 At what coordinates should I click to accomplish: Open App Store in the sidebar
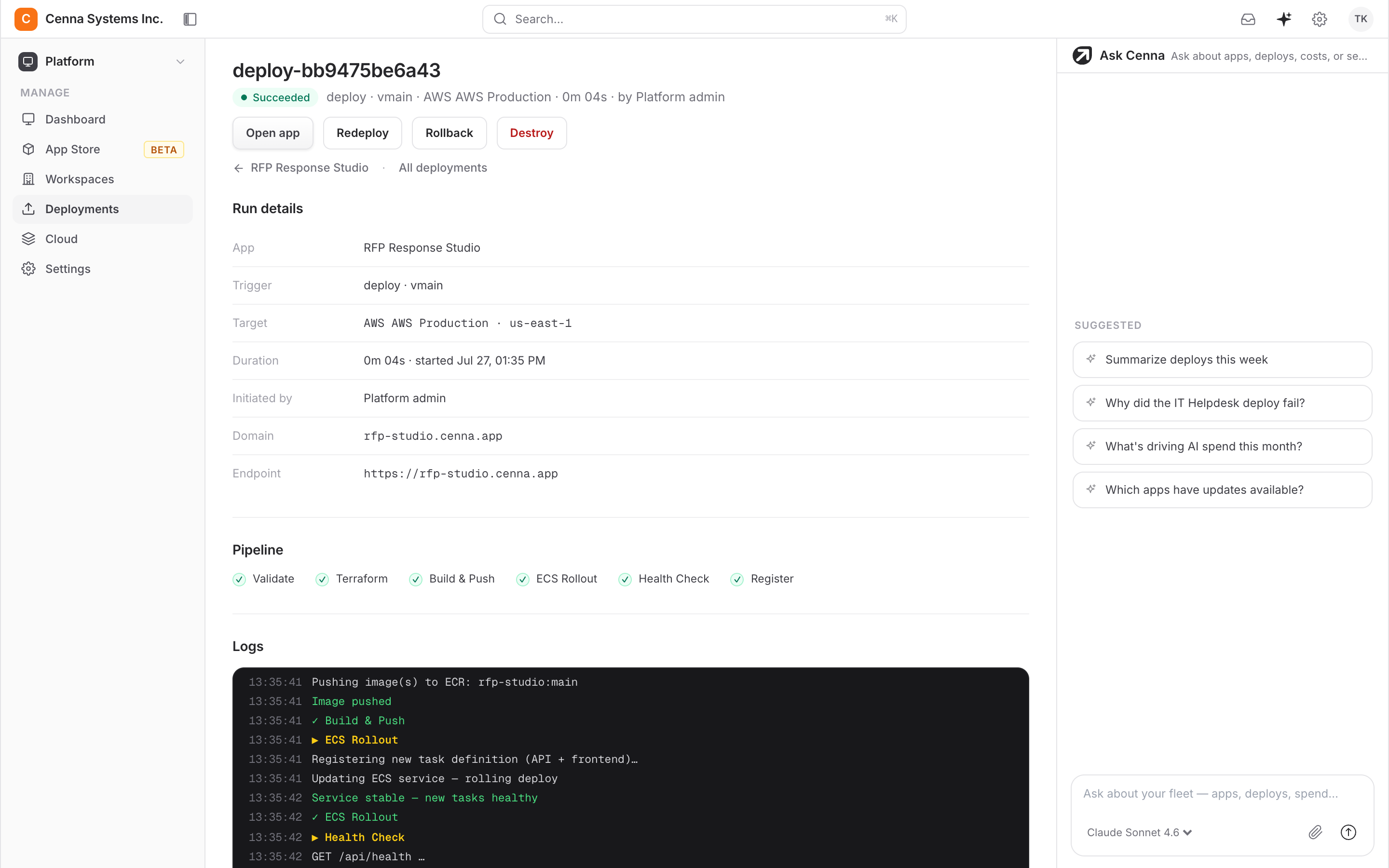[103, 149]
